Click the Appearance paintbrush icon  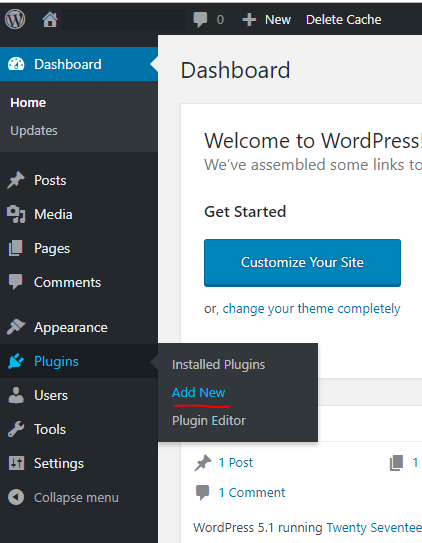16,327
